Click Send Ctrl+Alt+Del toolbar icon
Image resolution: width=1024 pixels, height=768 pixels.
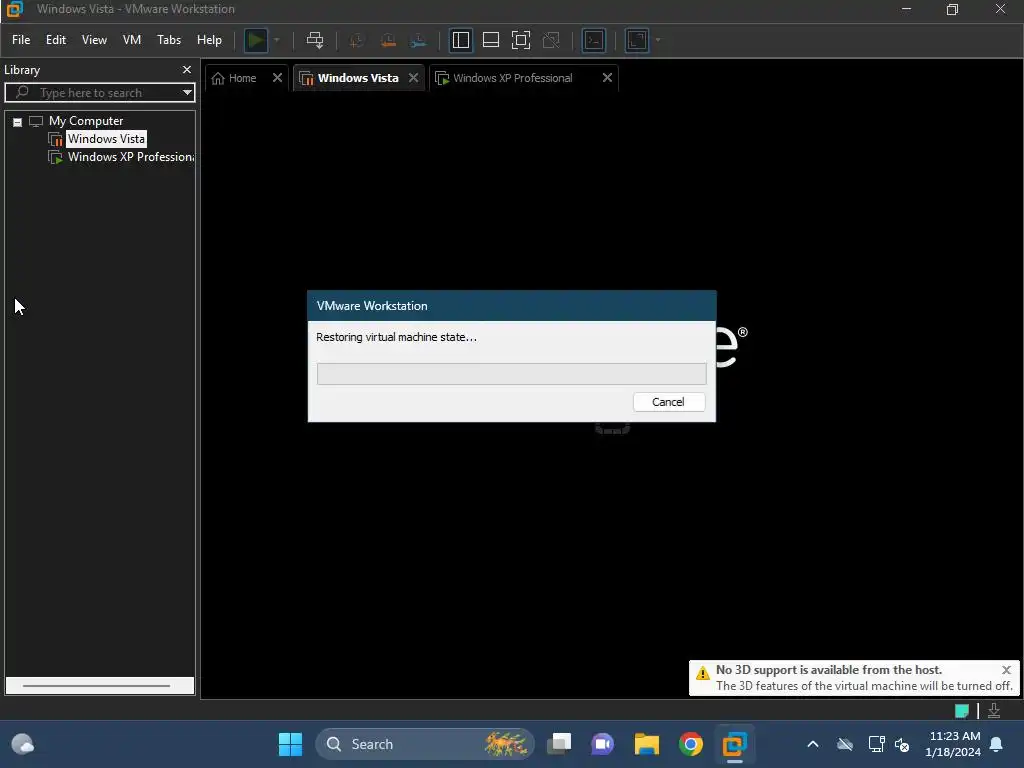pyautogui.click(x=315, y=40)
